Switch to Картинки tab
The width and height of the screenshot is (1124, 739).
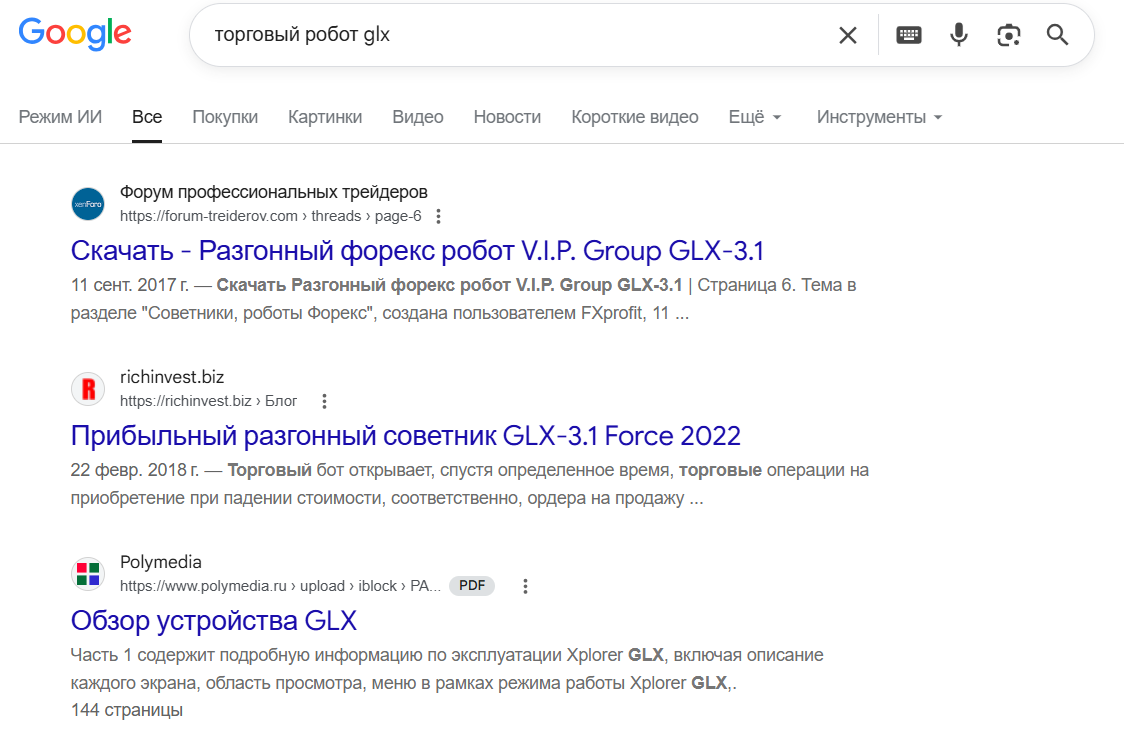(325, 117)
